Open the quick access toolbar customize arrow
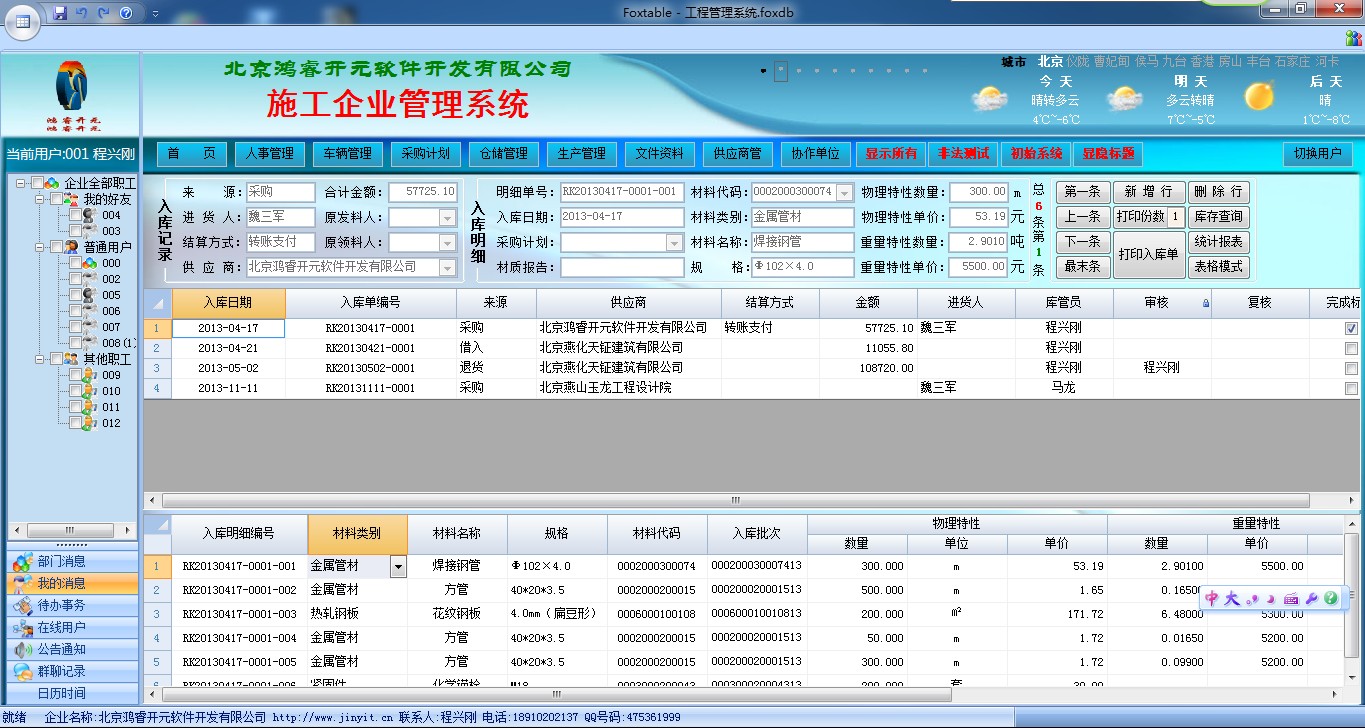This screenshot has height=728, width=1365. click(x=154, y=14)
